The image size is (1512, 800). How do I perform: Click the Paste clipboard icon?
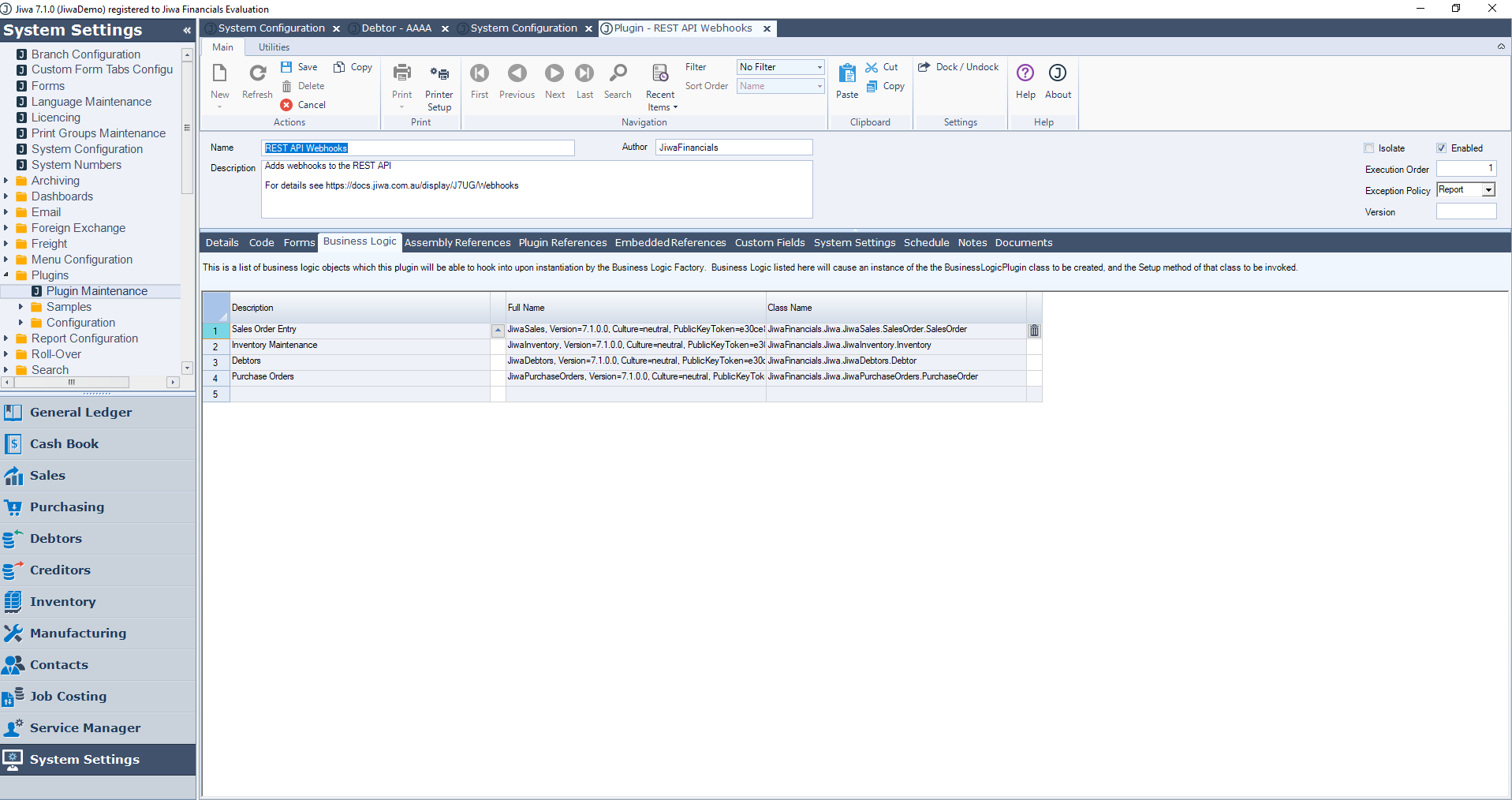(846, 74)
